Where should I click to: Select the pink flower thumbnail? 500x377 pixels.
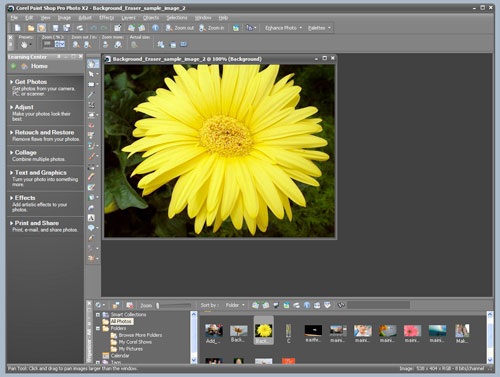(x=412, y=331)
